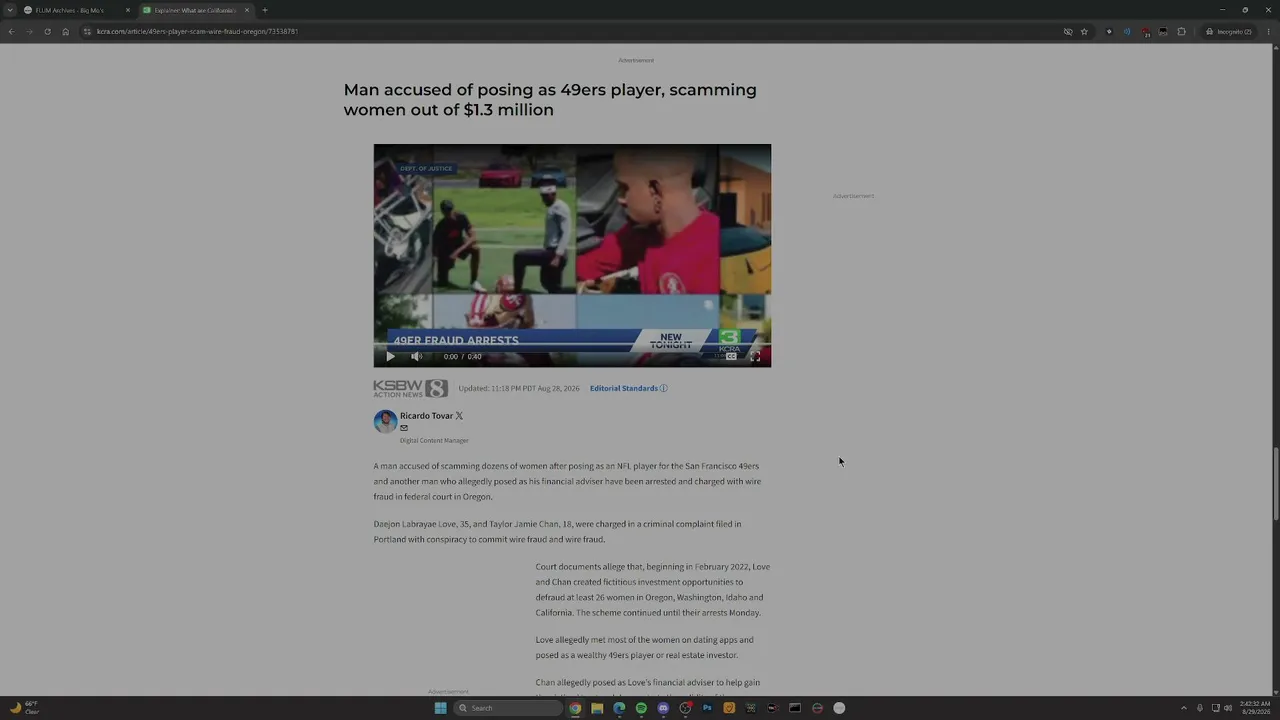Image resolution: width=1280 pixels, height=720 pixels.
Task: Launch Microsoft Edge from the taskbar
Action: pyautogui.click(x=619, y=708)
